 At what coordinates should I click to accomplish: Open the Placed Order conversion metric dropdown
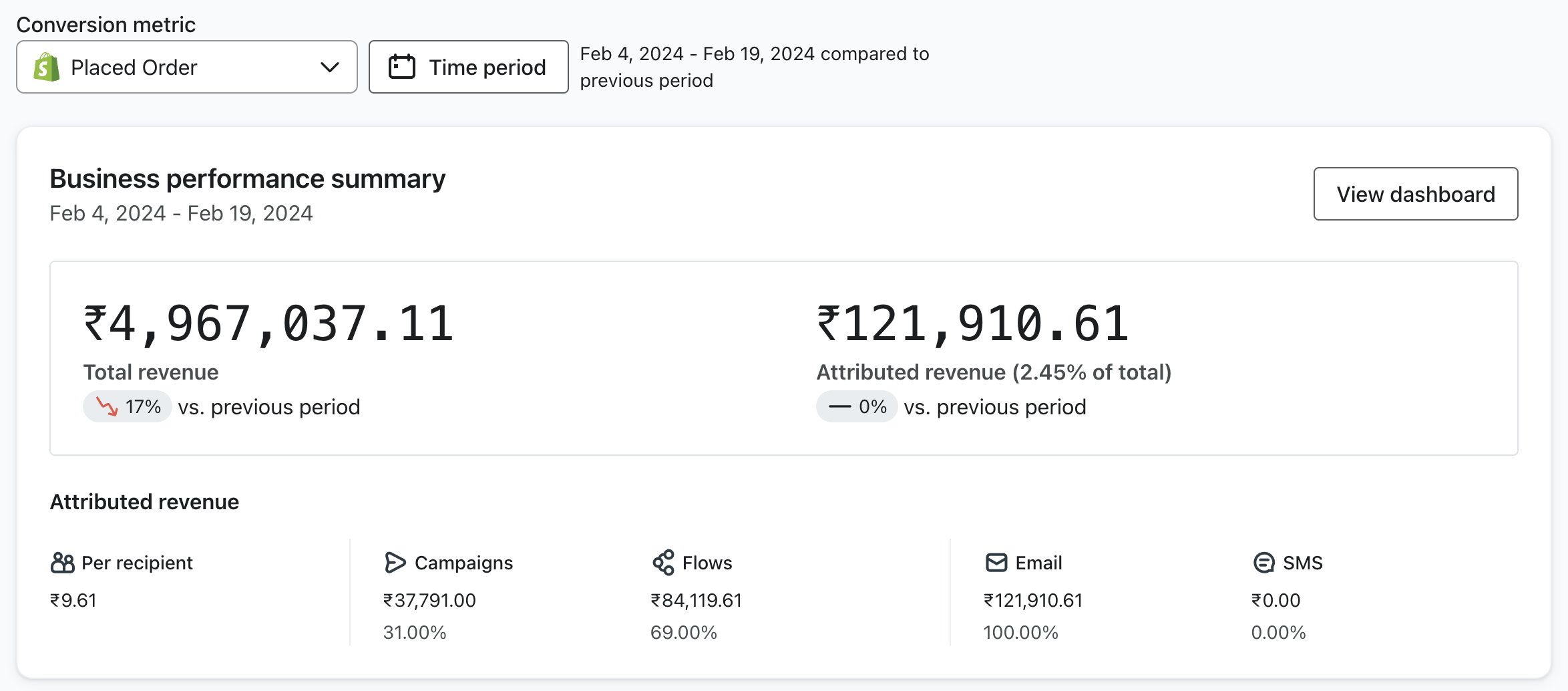click(187, 67)
